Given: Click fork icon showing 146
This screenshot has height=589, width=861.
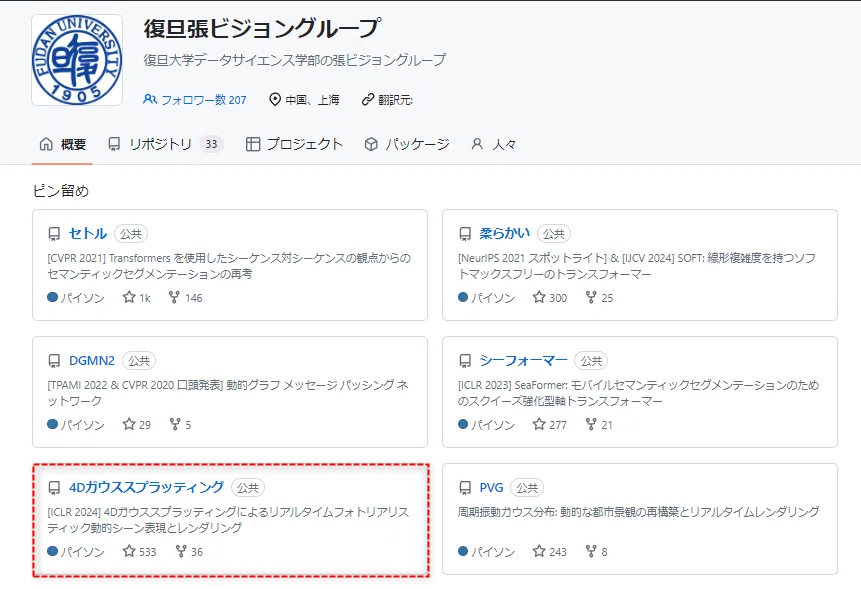Looking at the screenshot, I should pos(174,298).
